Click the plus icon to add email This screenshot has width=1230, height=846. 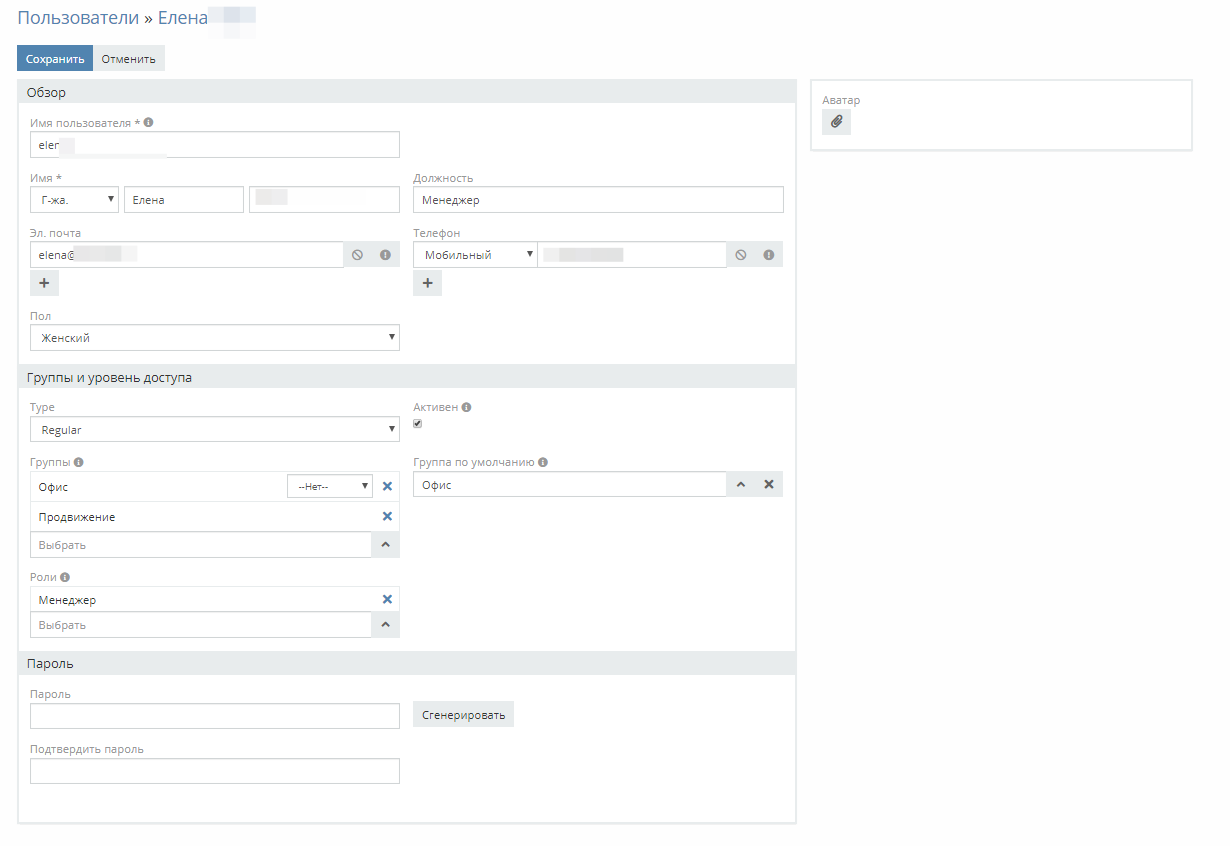(x=44, y=283)
